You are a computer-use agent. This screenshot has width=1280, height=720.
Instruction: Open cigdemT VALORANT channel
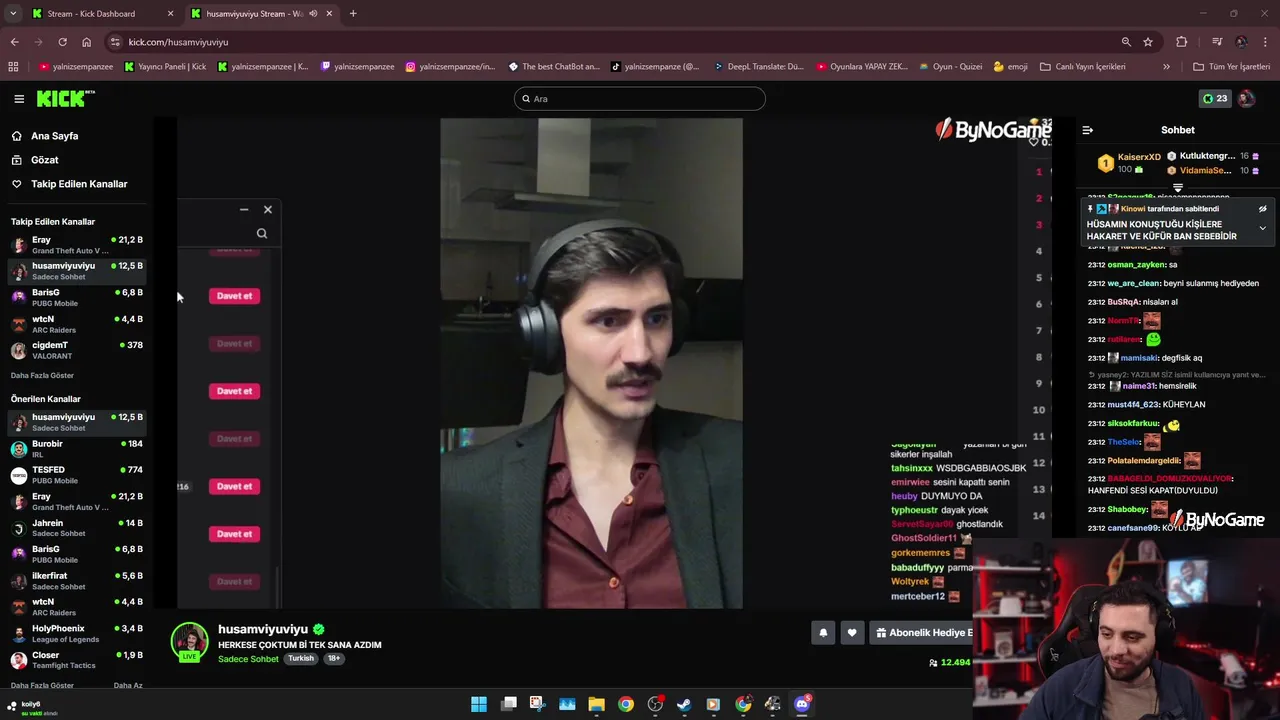76,350
